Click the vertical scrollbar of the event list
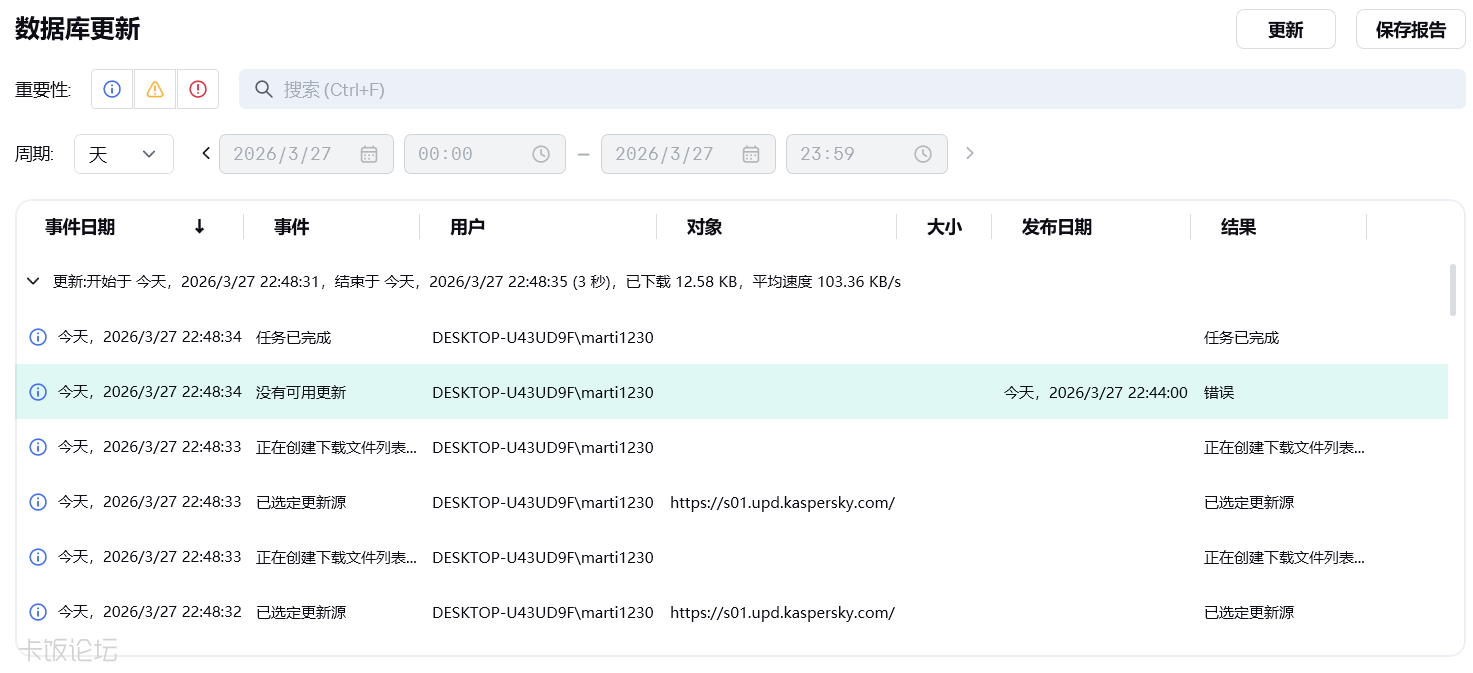The image size is (1473, 673). (1453, 290)
